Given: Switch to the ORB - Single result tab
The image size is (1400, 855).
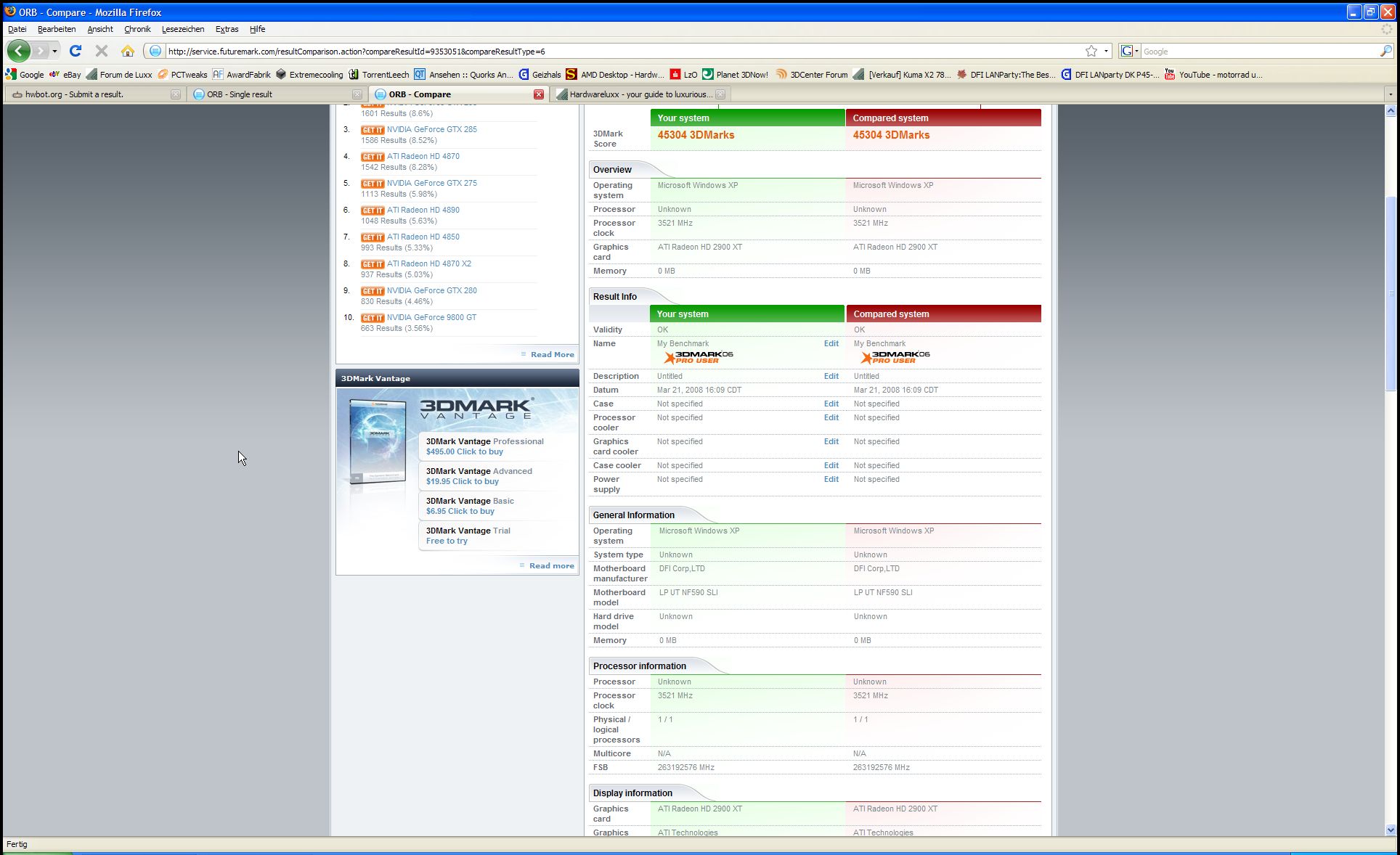Looking at the screenshot, I should tap(276, 94).
